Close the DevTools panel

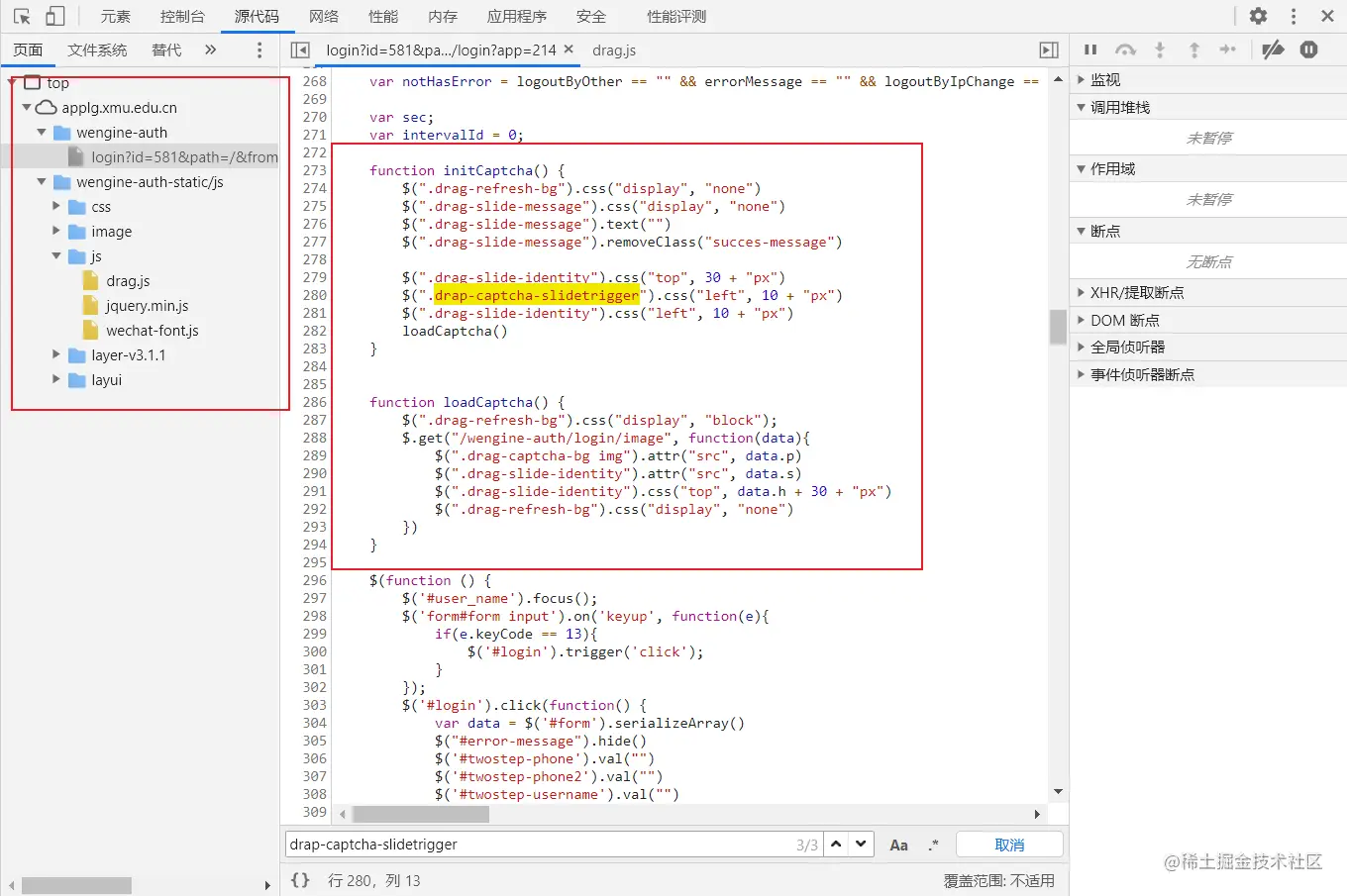pyautogui.click(x=1327, y=16)
